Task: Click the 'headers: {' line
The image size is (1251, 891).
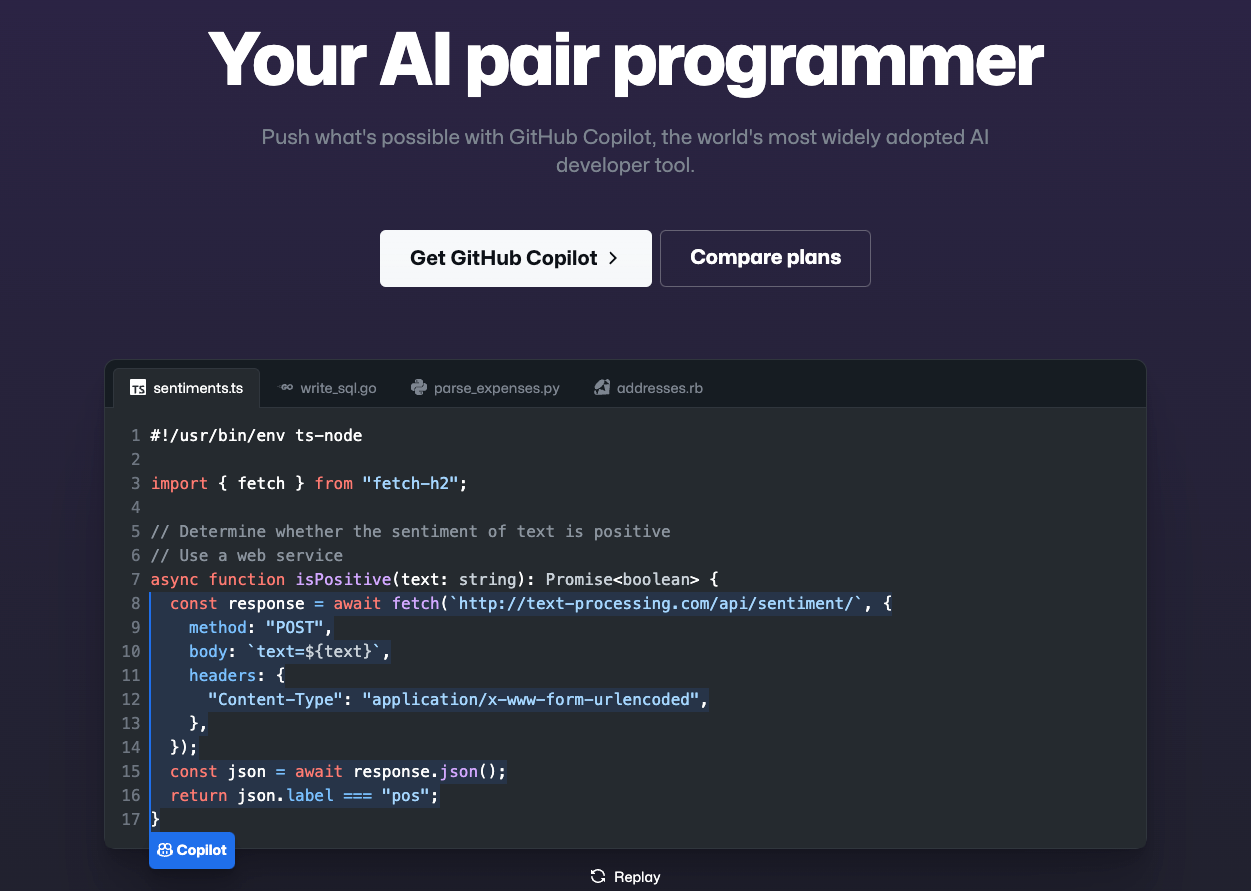Action: [x=237, y=675]
